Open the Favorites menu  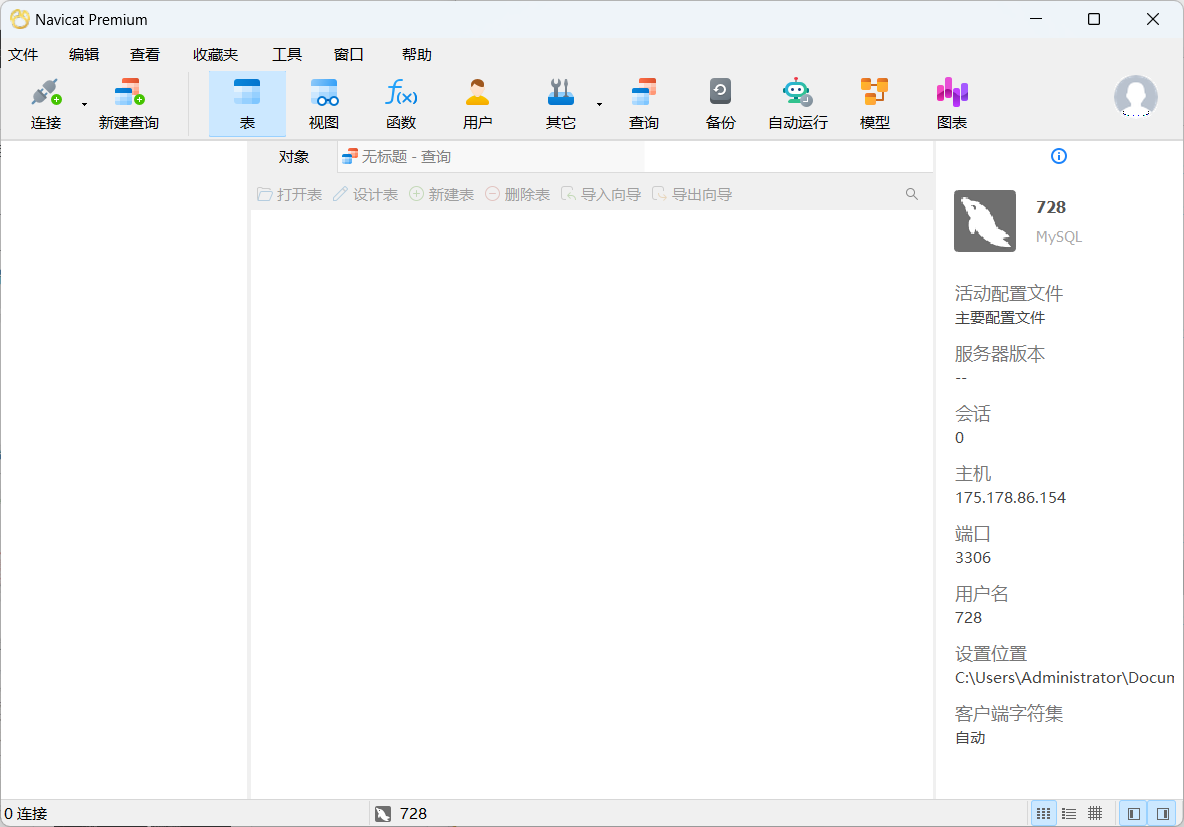click(x=216, y=55)
